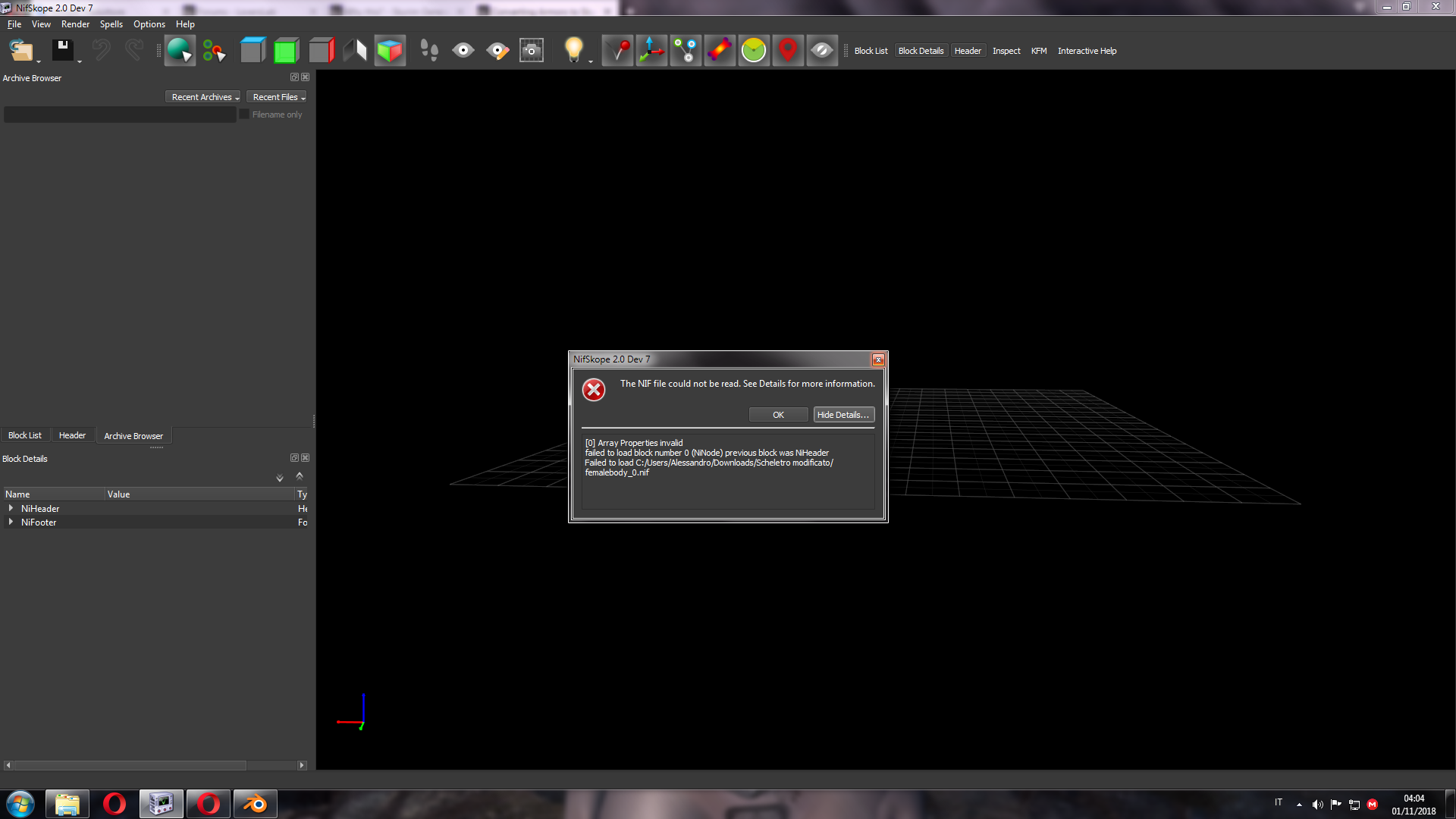Activate the vertex selection tool with dots

214,51
